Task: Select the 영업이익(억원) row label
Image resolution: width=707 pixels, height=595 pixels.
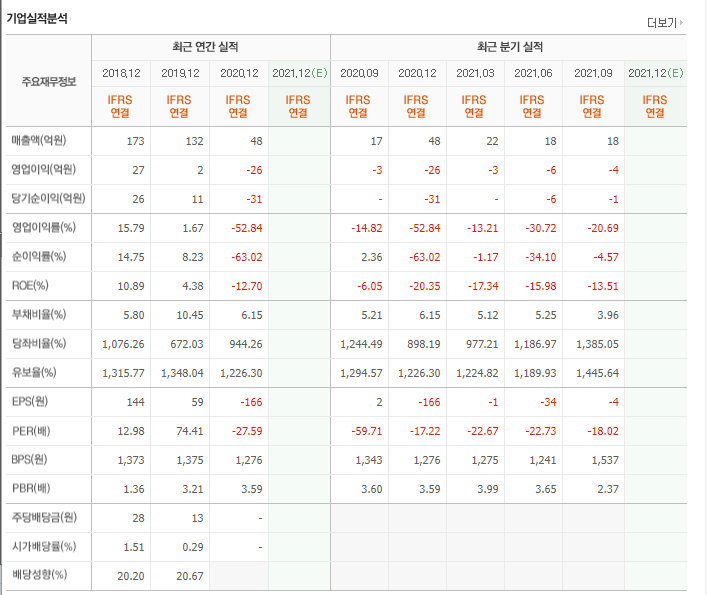Action: click(44, 169)
